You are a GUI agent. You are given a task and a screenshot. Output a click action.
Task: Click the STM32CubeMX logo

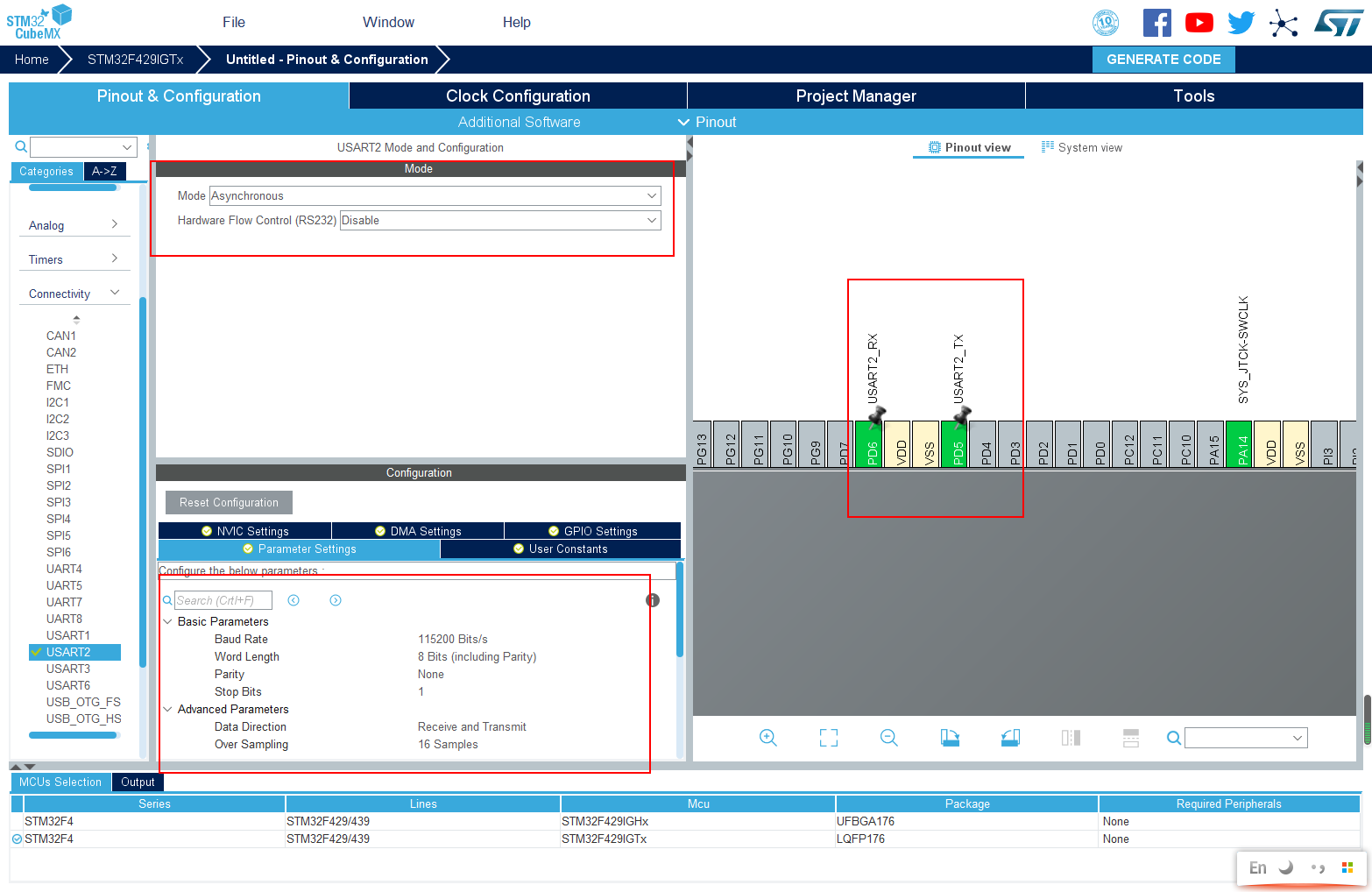(x=39, y=22)
